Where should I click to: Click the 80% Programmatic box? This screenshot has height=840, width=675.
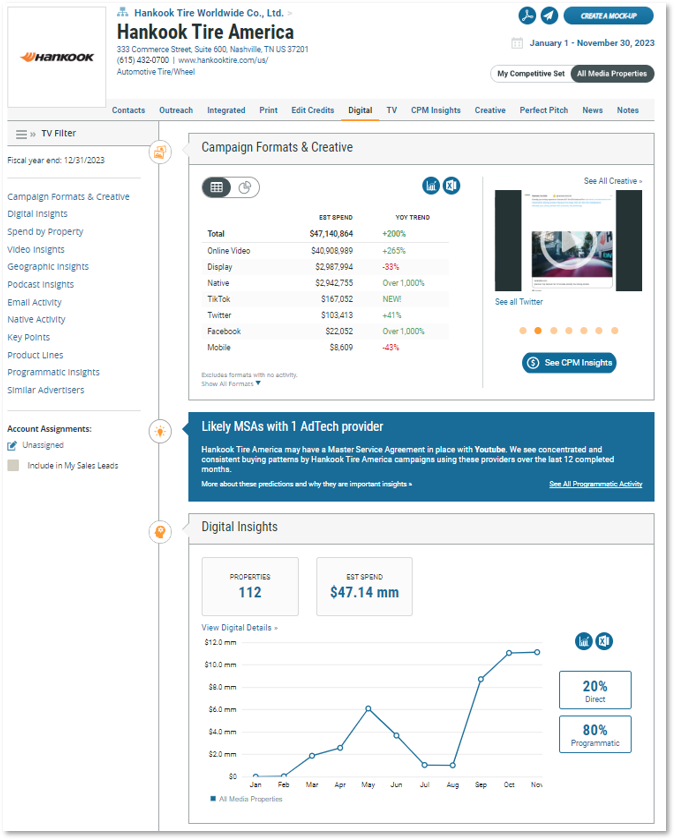(x=595, y=734)
